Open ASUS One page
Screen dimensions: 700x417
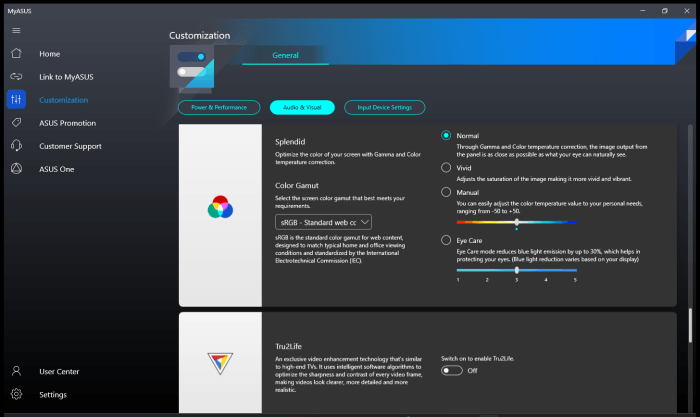(x=57, y=169)
